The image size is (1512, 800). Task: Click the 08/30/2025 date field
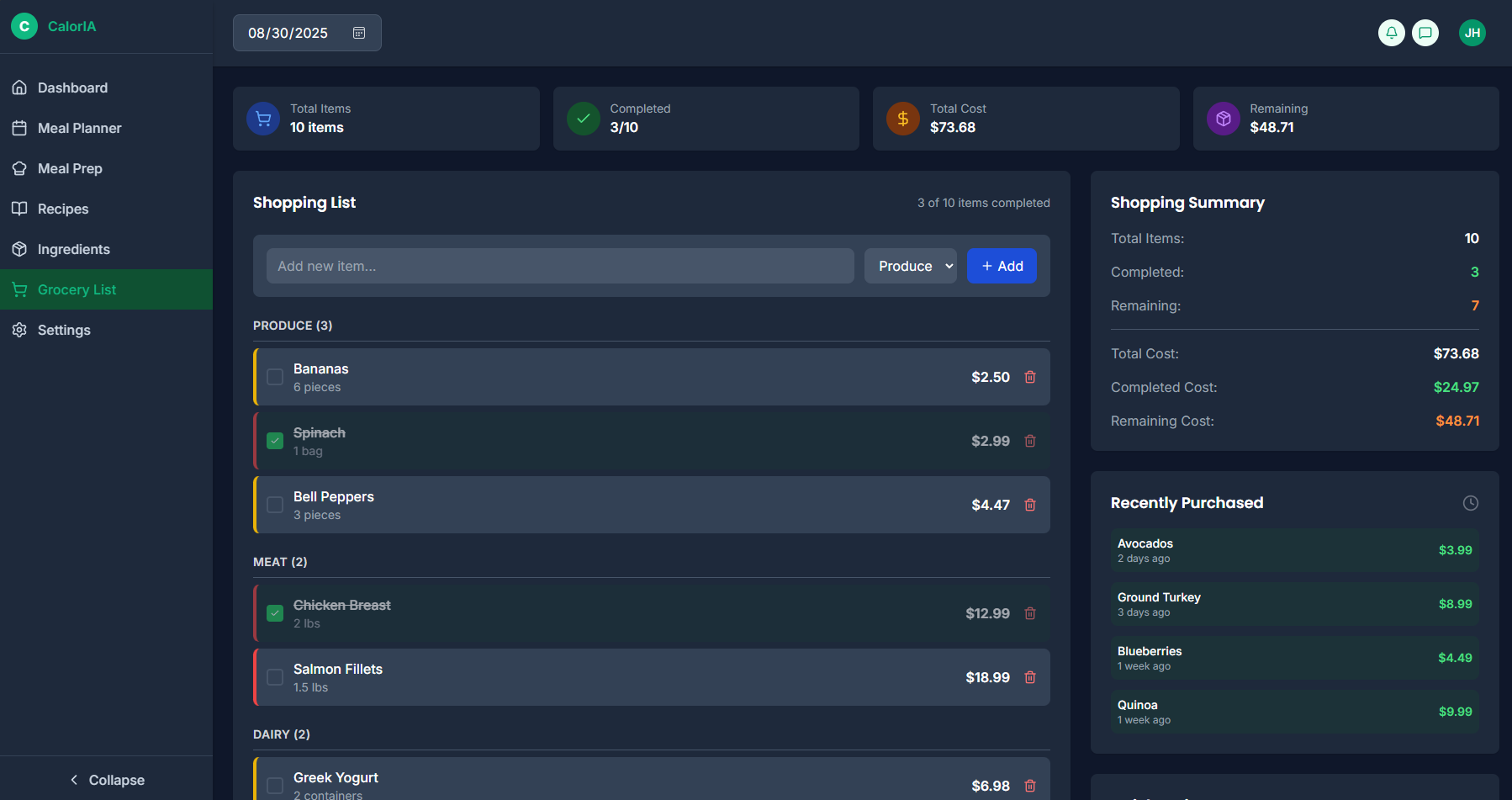coord(307,33)
